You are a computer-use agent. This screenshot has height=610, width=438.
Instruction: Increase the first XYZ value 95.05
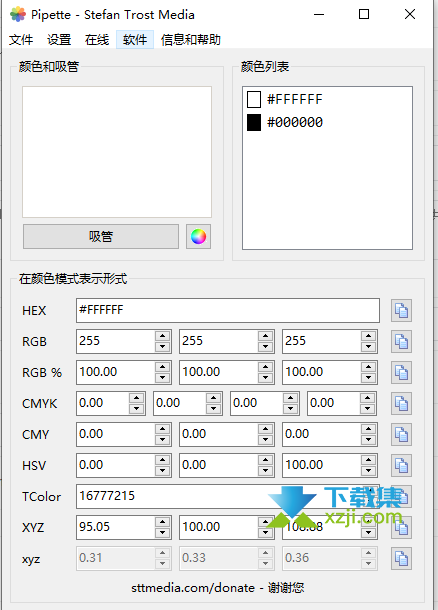click(x=162, y=522)
